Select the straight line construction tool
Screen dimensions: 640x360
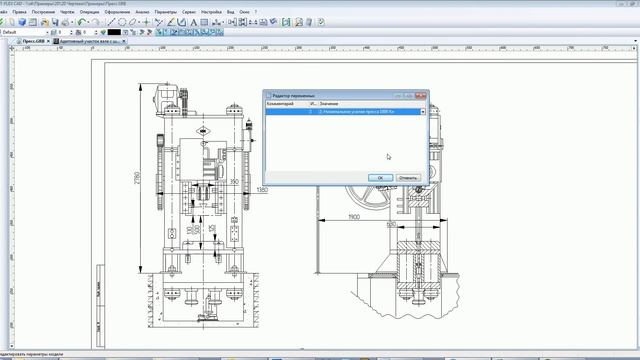coord(111,22)
